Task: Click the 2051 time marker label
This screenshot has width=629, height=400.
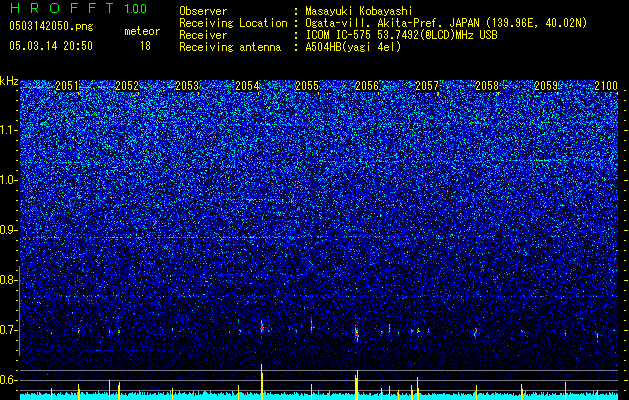Action: click(x=67, y=86)
